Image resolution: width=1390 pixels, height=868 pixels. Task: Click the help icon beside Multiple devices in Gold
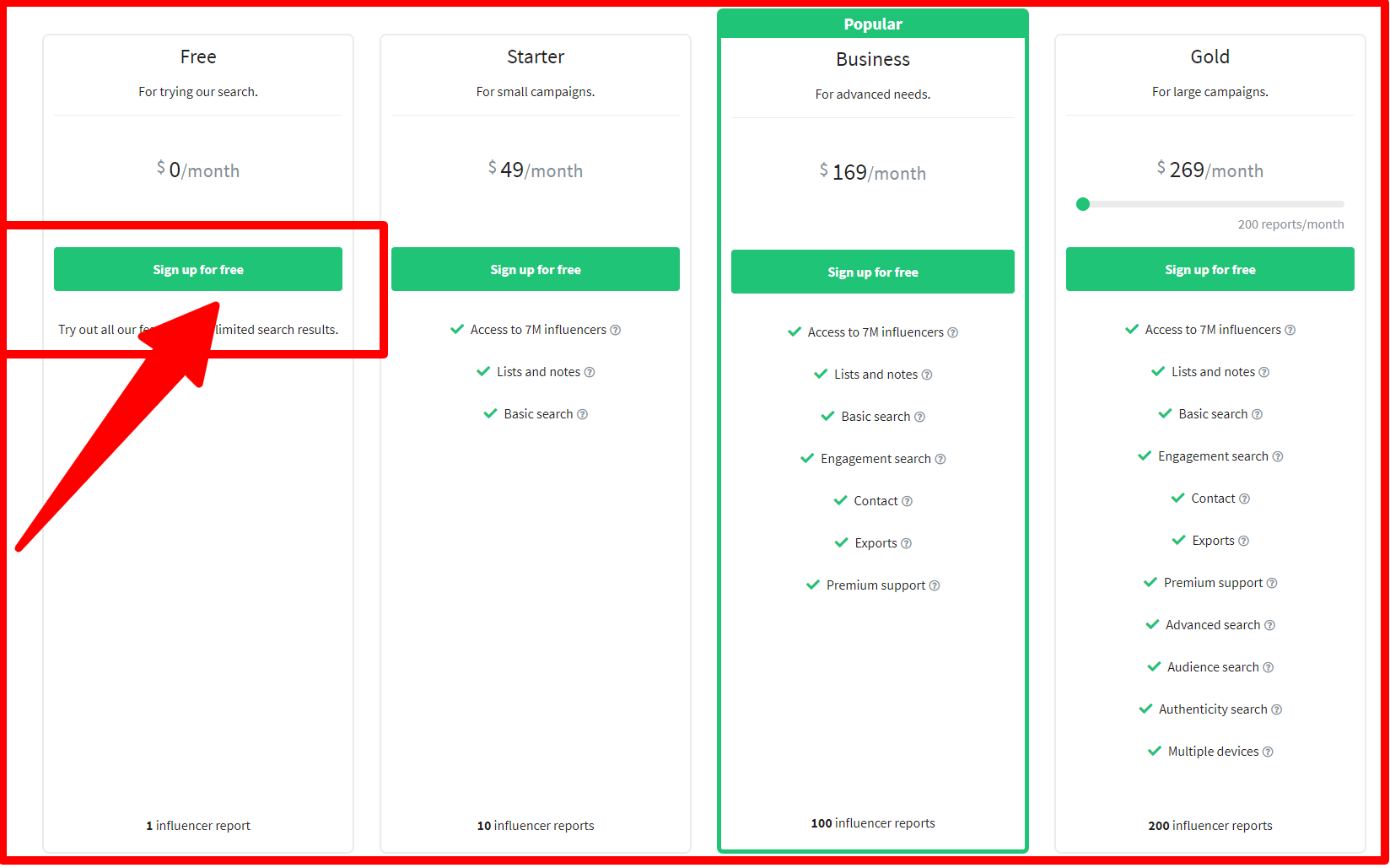click(1268, 752)
